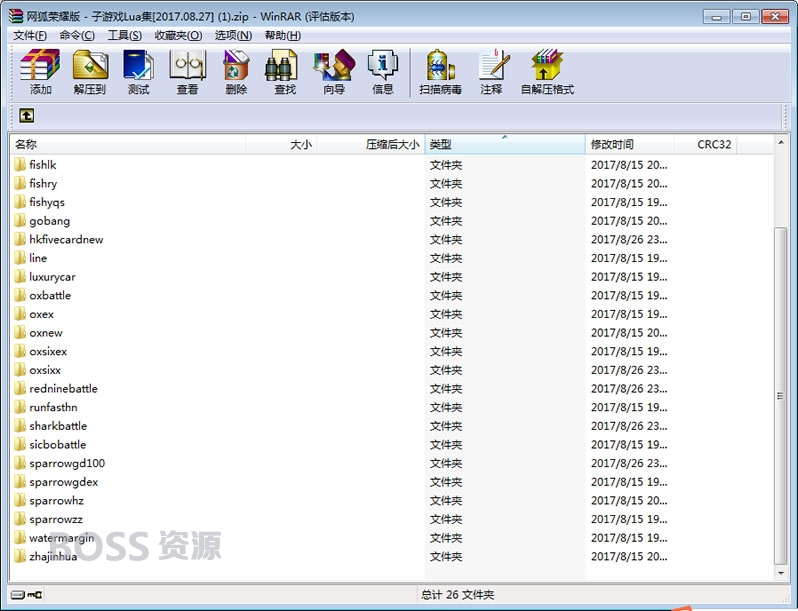Viewport: 798px width, 611px height.
Task: Select the zhajinhua folder icon
Action: tap(20, 556)
